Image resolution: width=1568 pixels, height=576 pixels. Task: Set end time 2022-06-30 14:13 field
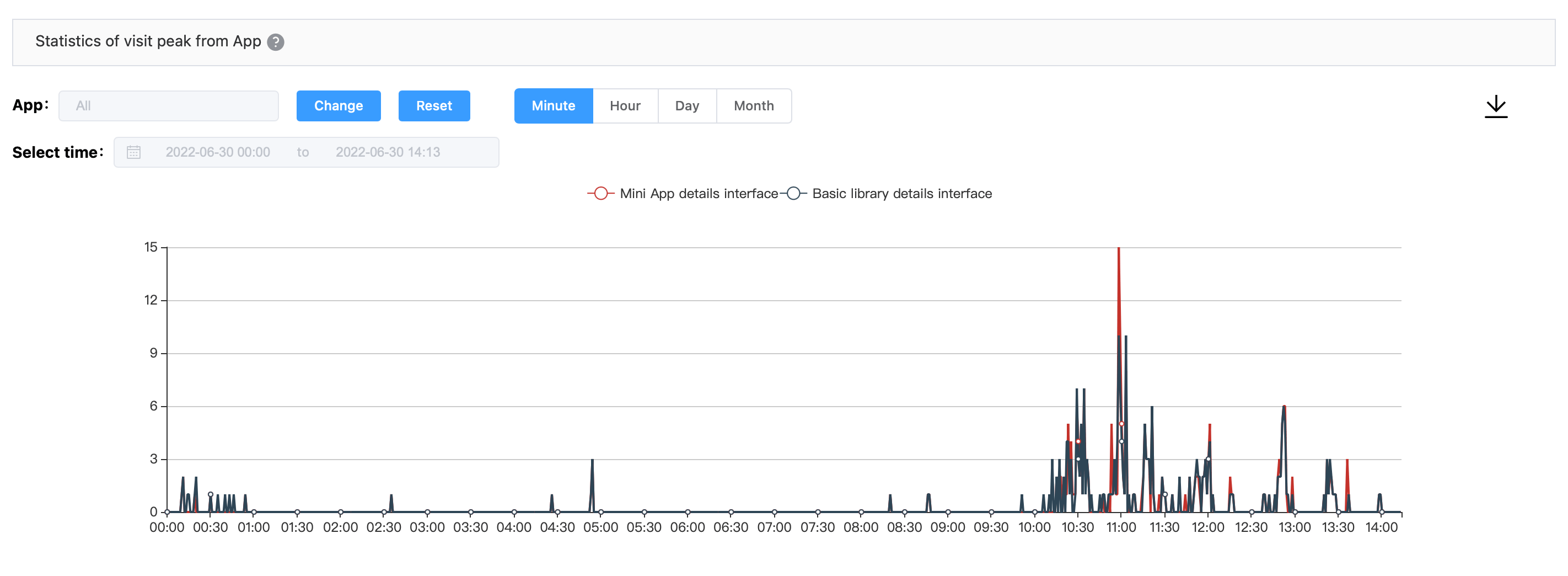388,152
